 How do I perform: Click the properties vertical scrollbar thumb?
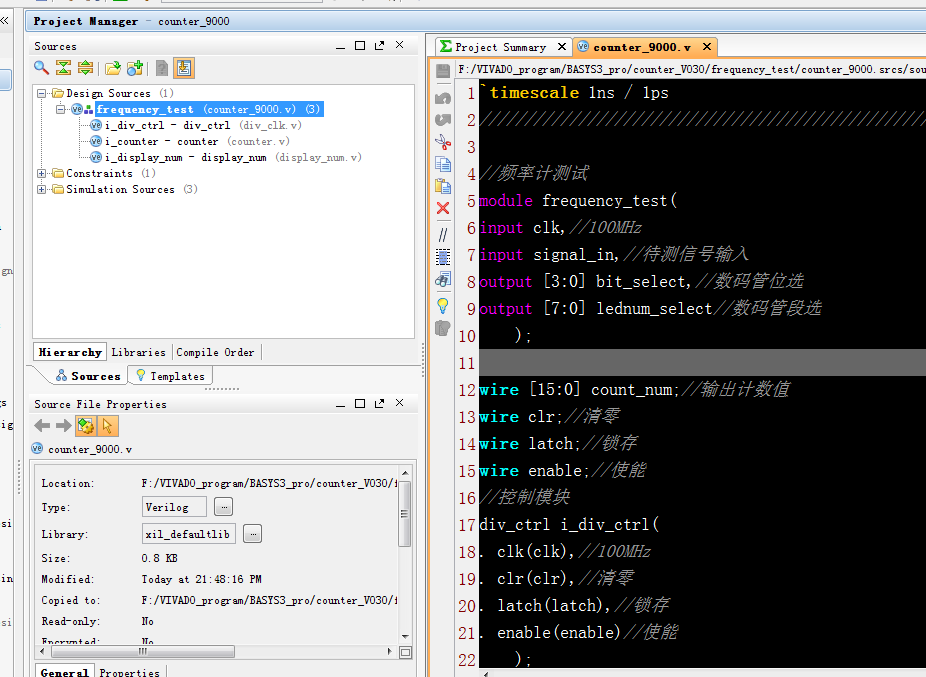(405, 513)
